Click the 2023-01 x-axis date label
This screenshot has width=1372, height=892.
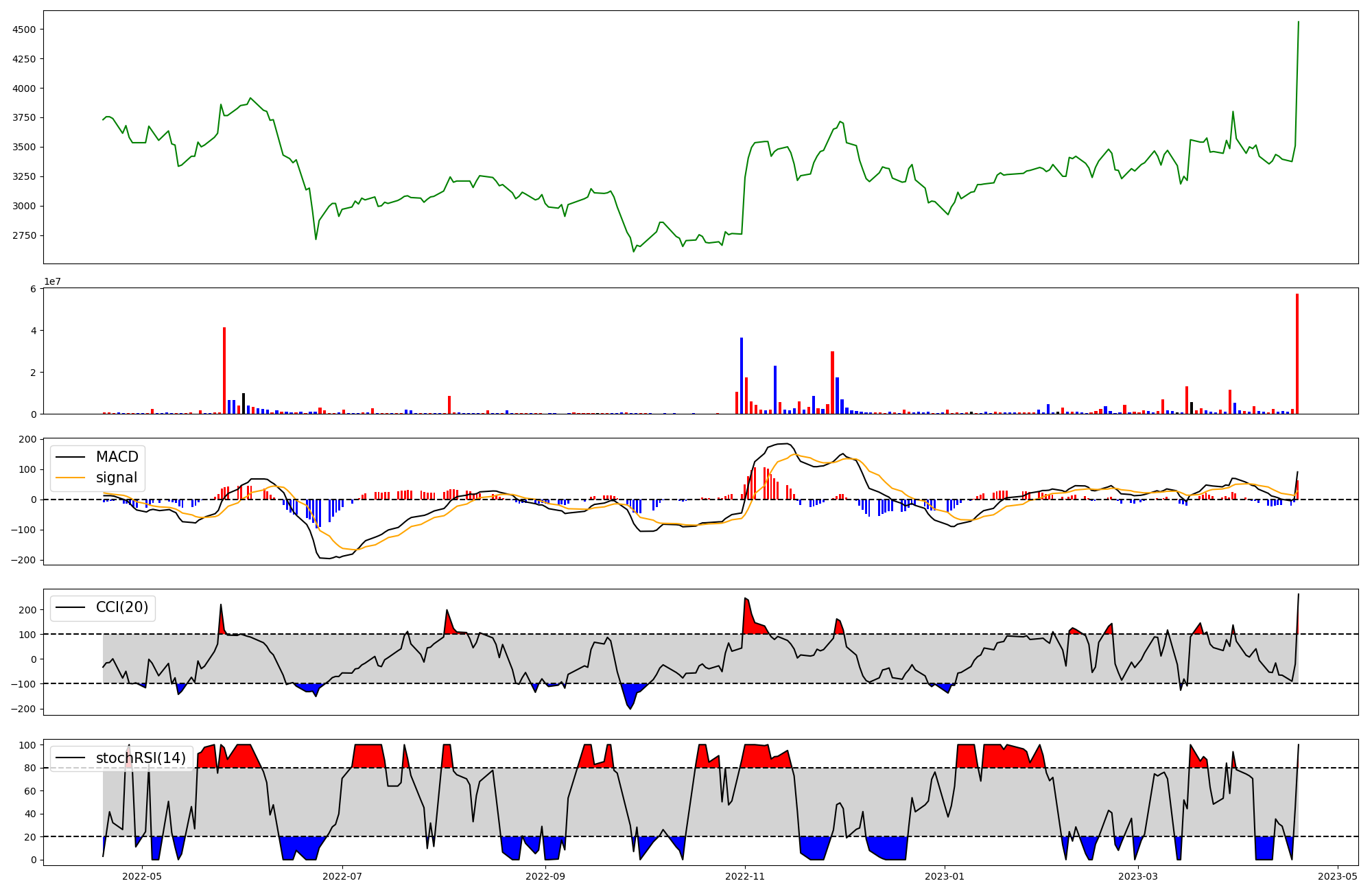coord(945,876)
